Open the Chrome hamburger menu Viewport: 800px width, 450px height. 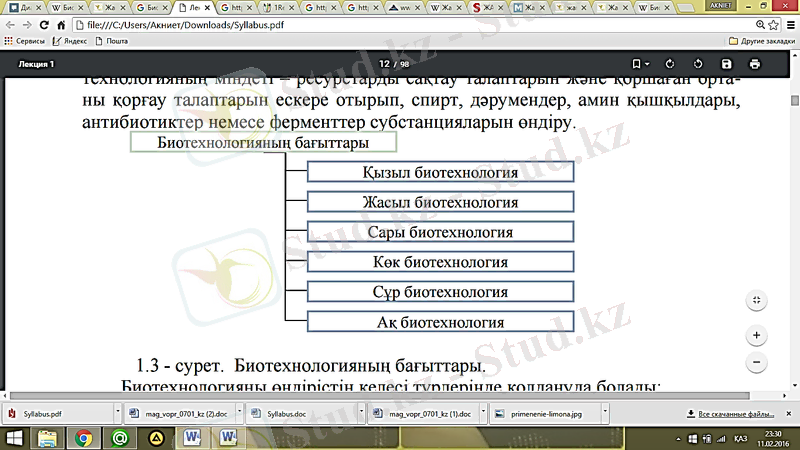click(x=791, y=24)
